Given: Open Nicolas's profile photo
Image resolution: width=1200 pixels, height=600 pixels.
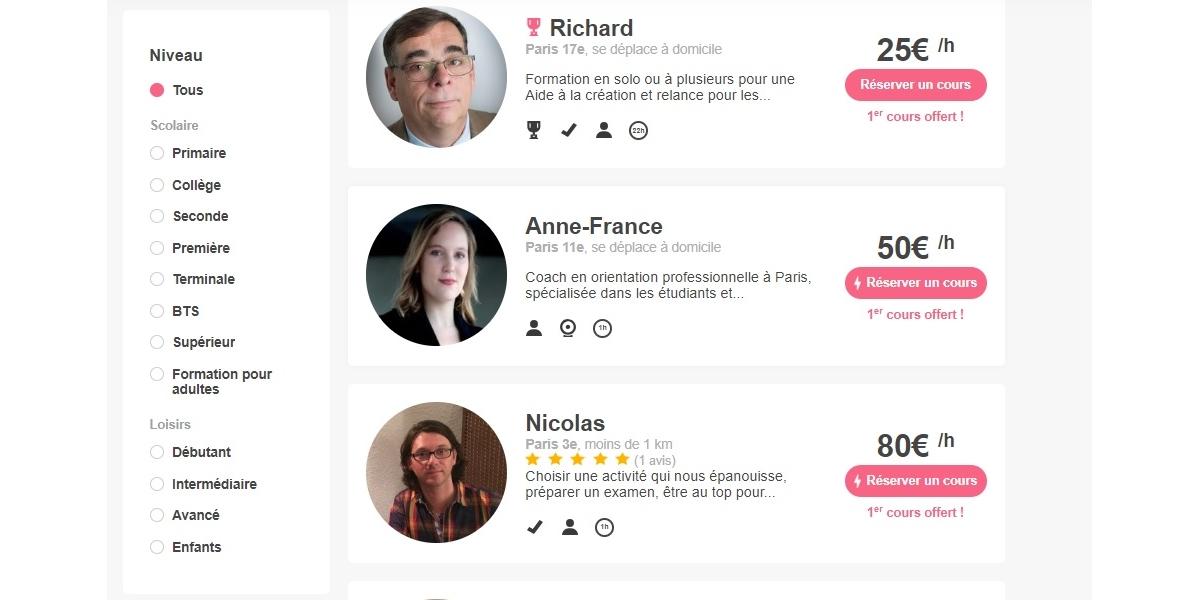Looking at the screenshot, I should click(436, 472).
